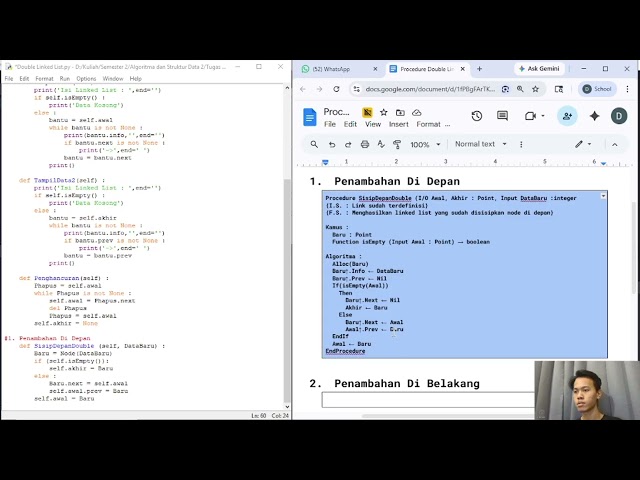This screenshot has height=480, width=640.
Task: Open the File menu in Google Docs
Action: tap(330, 124)
